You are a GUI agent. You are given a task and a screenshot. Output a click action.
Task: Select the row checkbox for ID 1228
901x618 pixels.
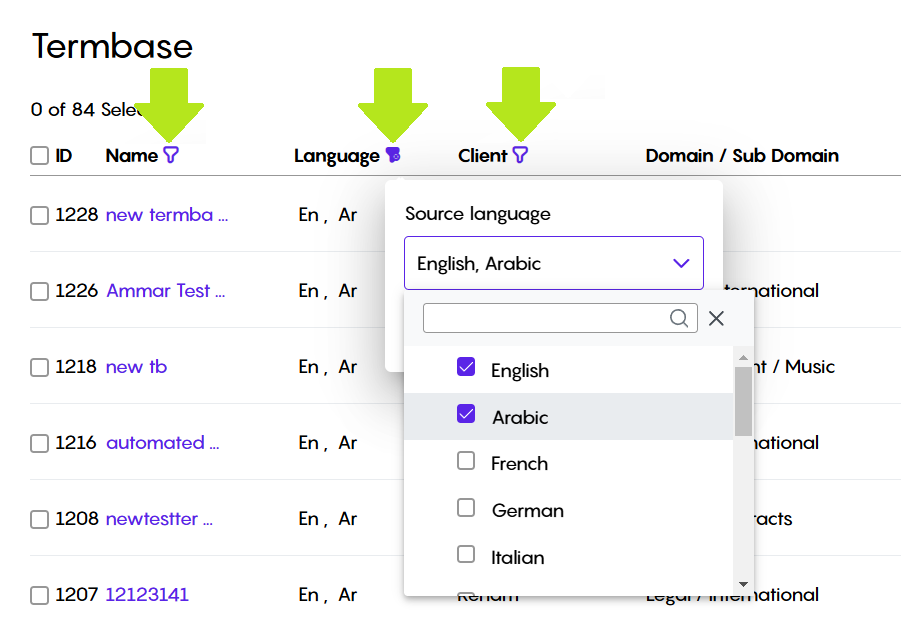pyautogui.click(x=39, y=215)
